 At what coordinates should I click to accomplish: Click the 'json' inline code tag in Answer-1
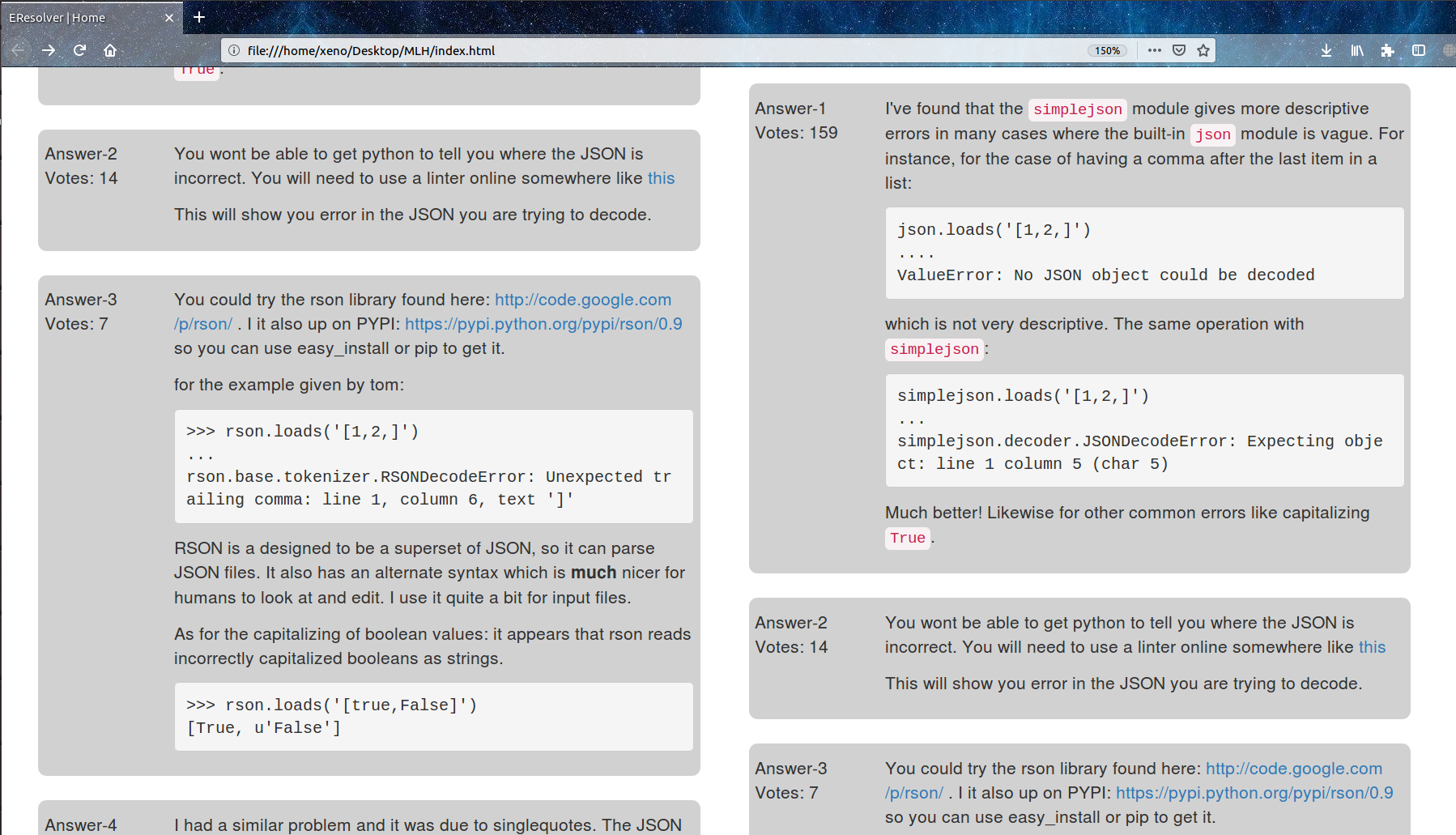[x=1213, y=134]
